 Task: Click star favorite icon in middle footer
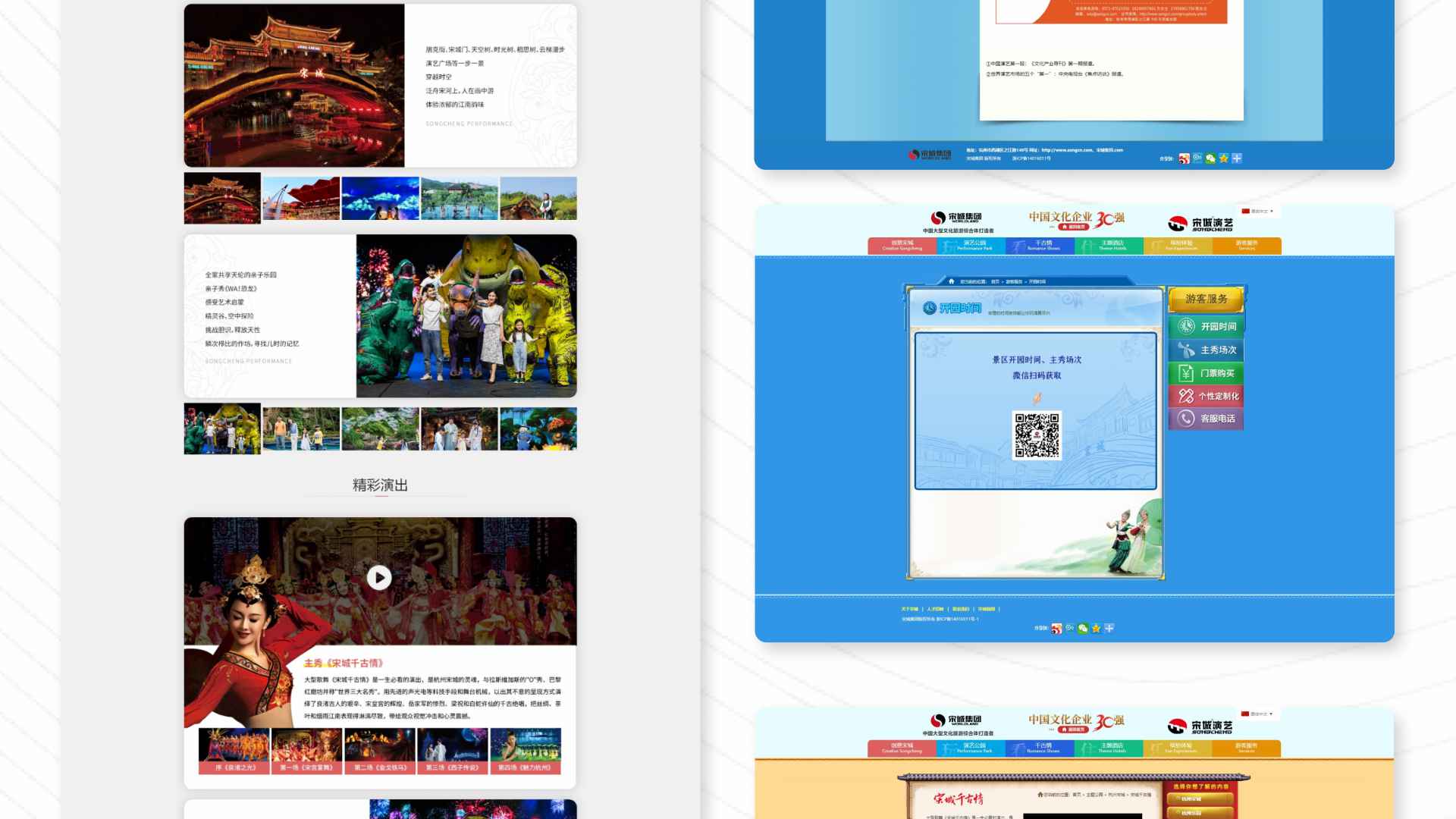point(1096,628)
